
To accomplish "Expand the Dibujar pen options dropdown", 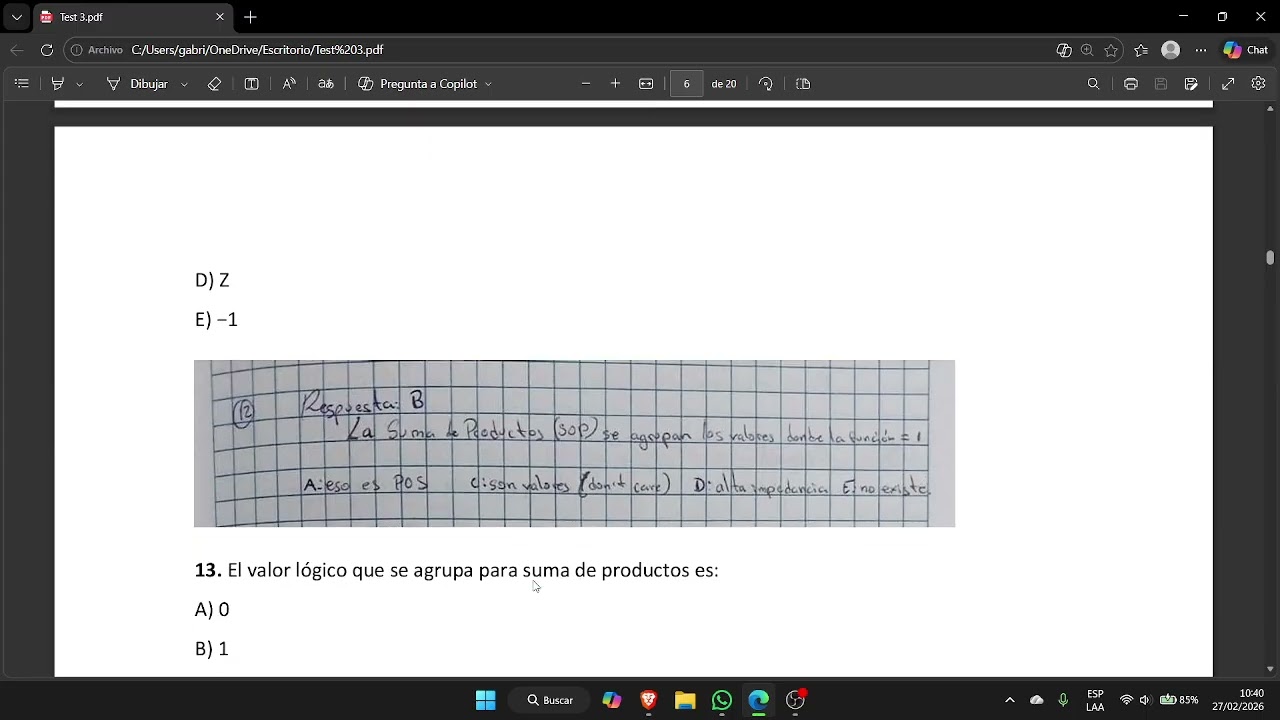I will [184, 84].
